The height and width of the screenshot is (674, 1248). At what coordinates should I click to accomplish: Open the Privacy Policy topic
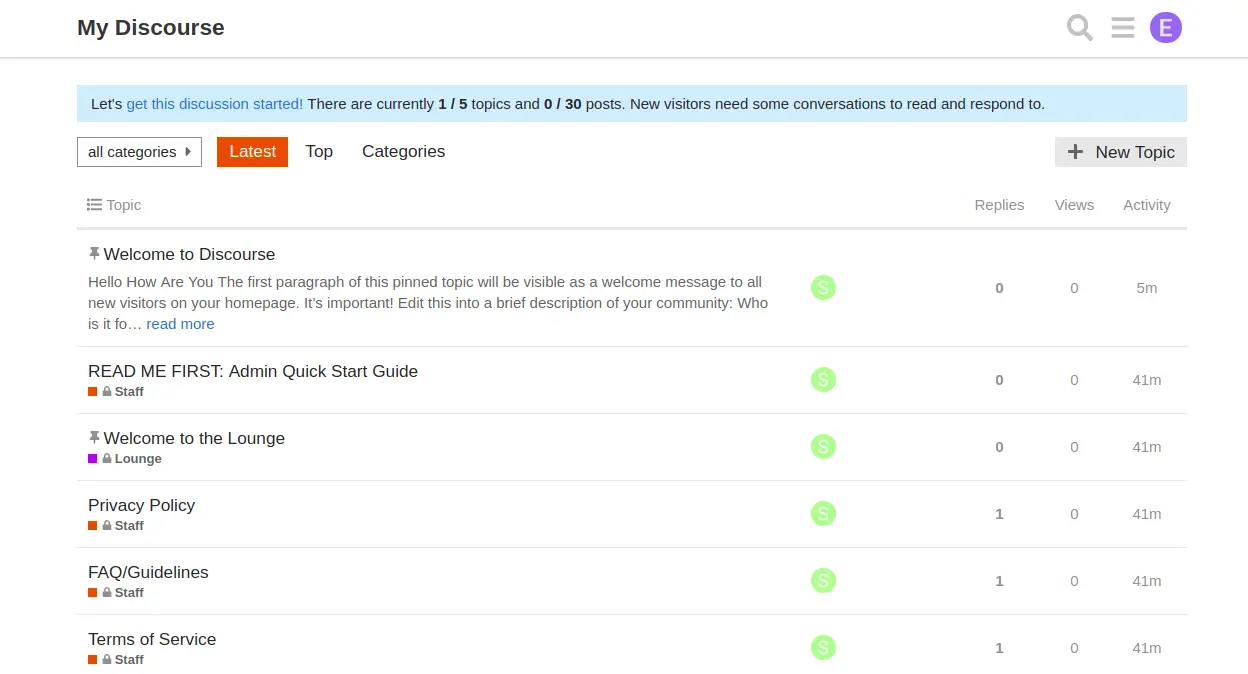(141, 505)
